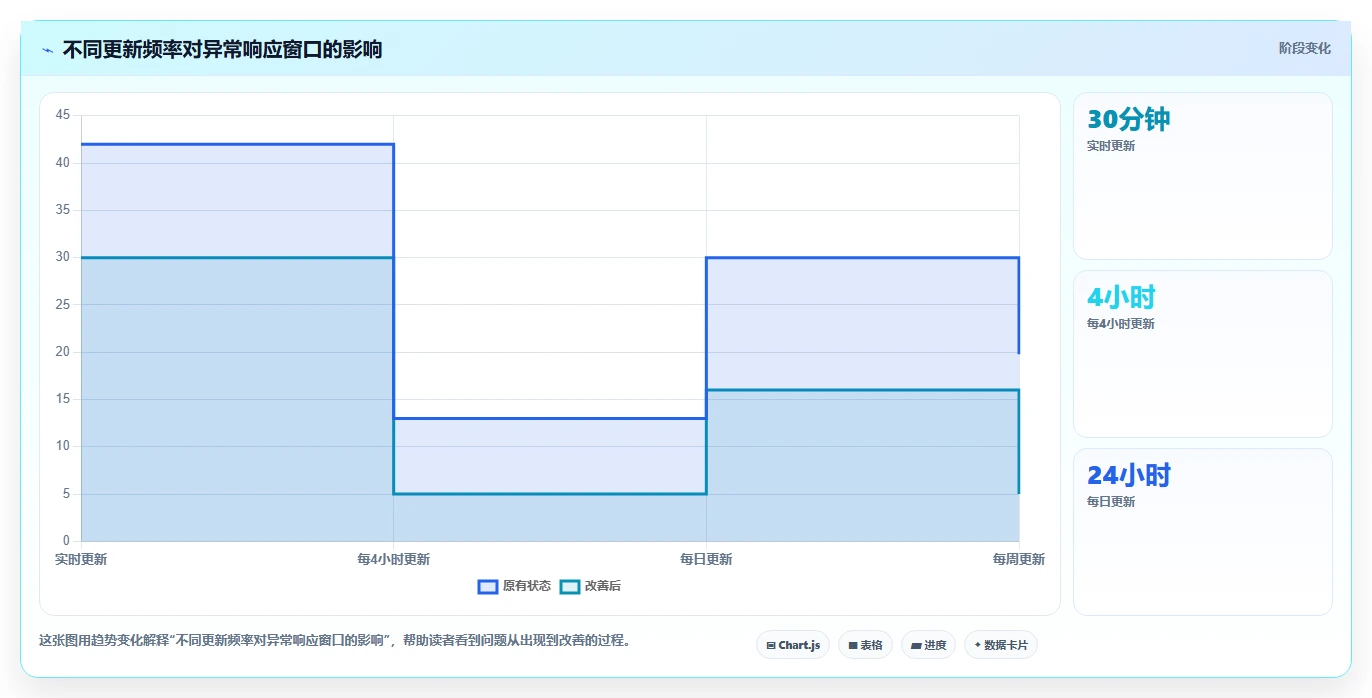
Task: Click the 每4小时更新 x-axis label
Action: point(393,559)
